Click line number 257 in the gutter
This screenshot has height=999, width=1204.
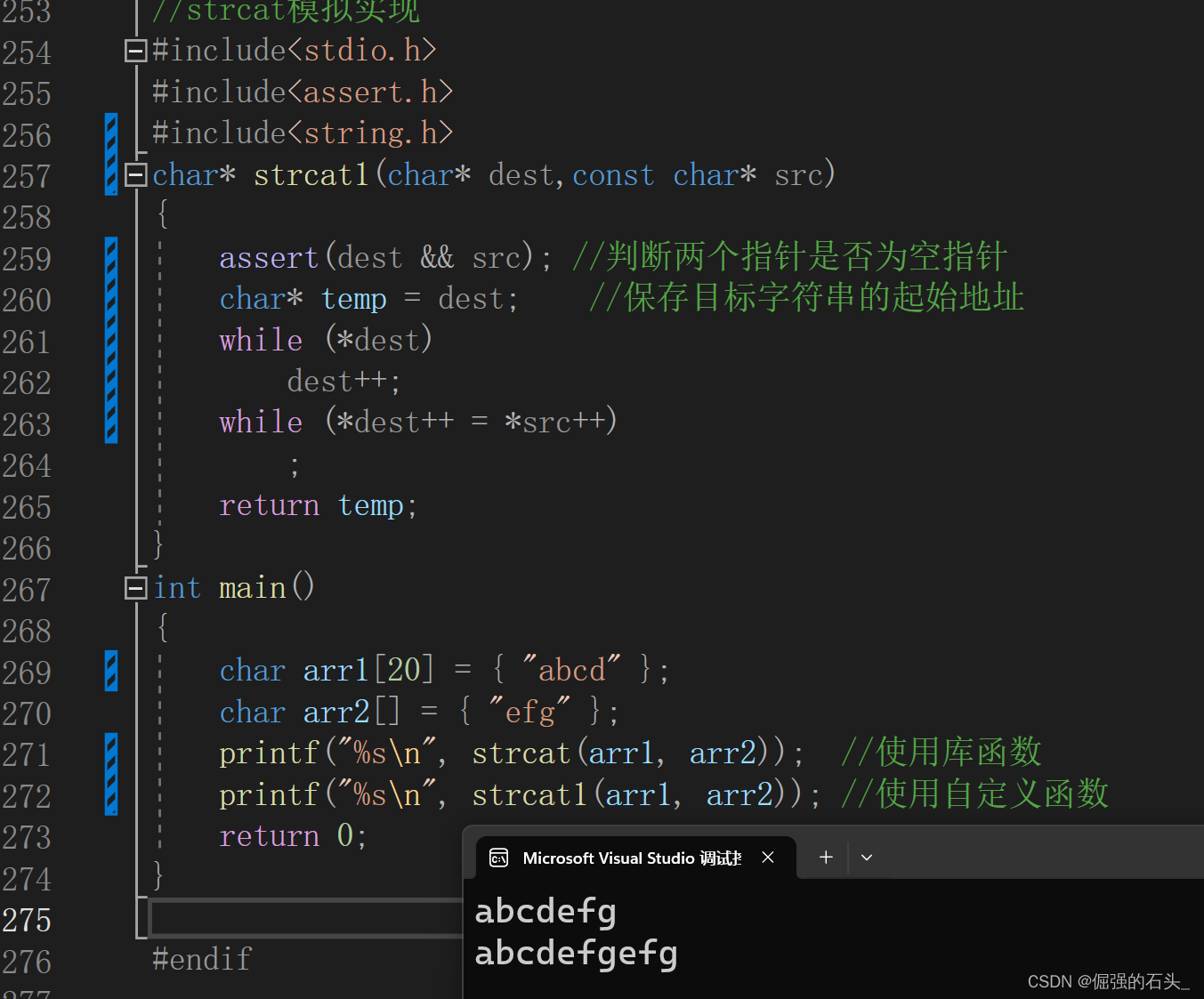click(x=27, y=176)
